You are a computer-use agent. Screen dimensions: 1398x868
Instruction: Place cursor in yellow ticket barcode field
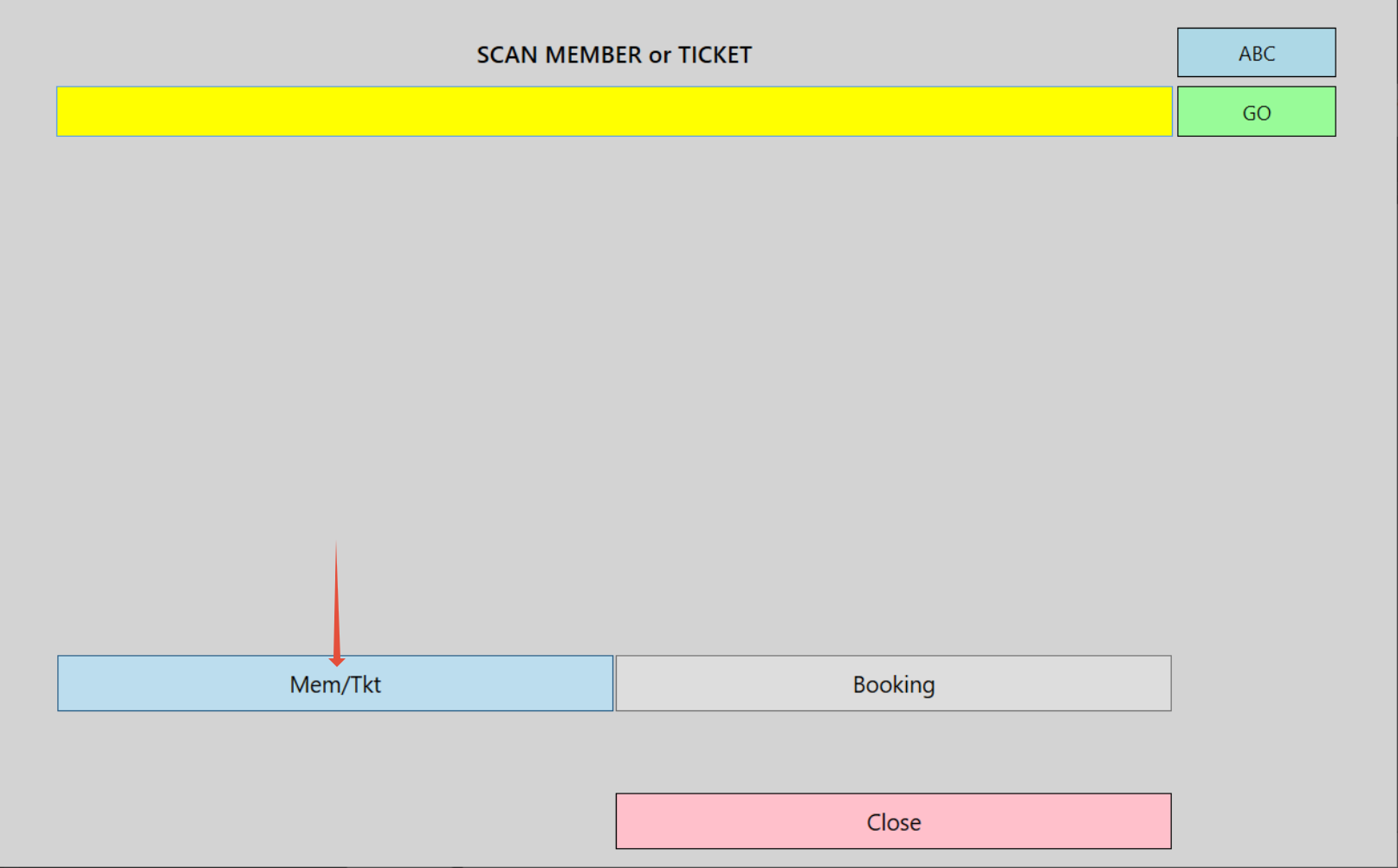[x=614, y=112]
